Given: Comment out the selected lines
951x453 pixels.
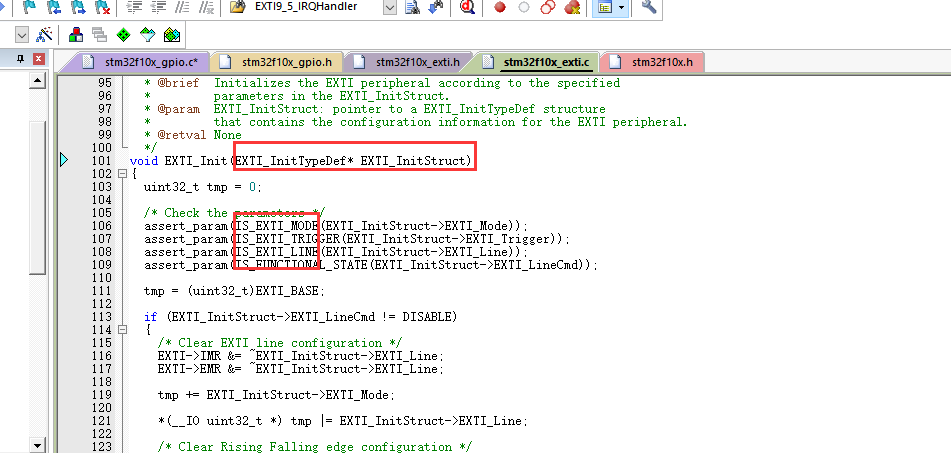Looking at the screenshot, I should [x=181, y=7].
